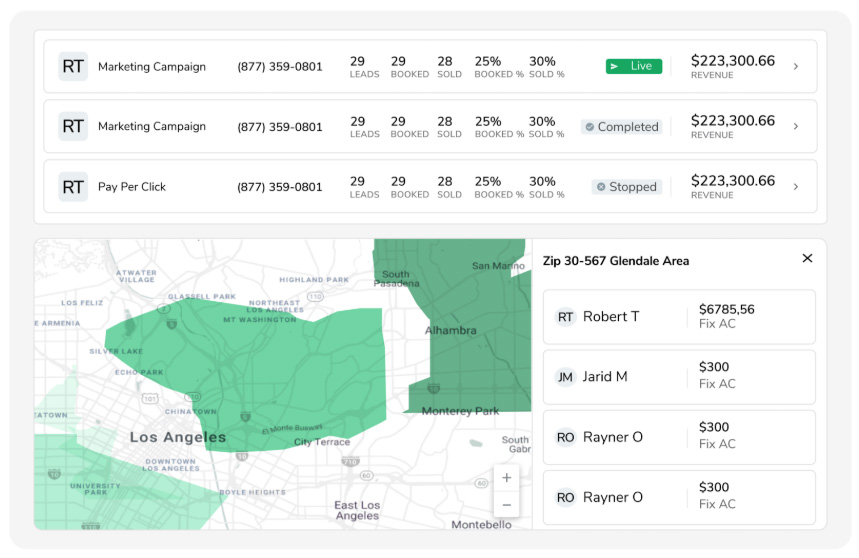
Task: Click the Robert T avatar badge
Action: (x=566, y=317)
